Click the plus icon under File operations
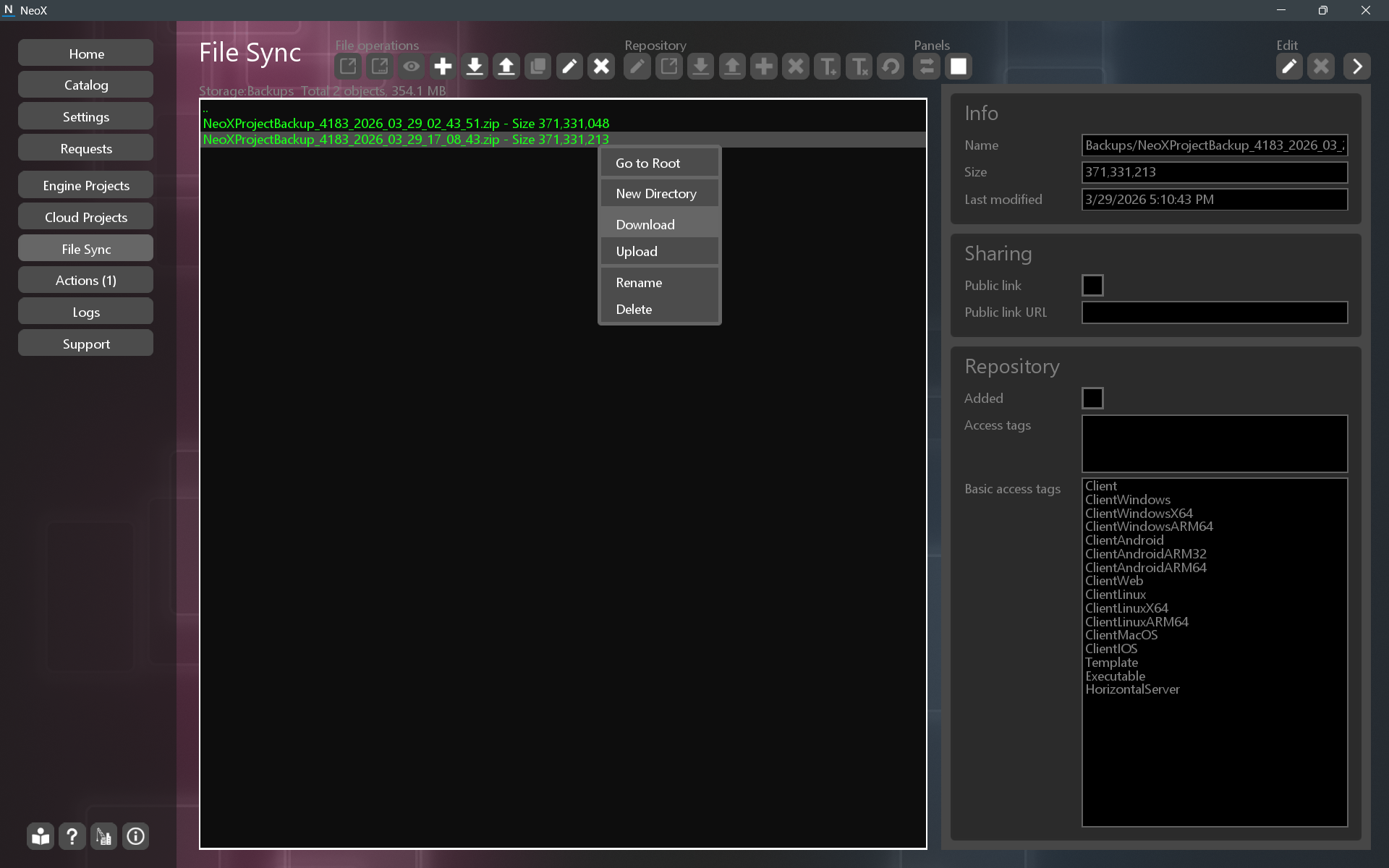The height and width of the screenshot is (868, 1389). pos(443,67)
